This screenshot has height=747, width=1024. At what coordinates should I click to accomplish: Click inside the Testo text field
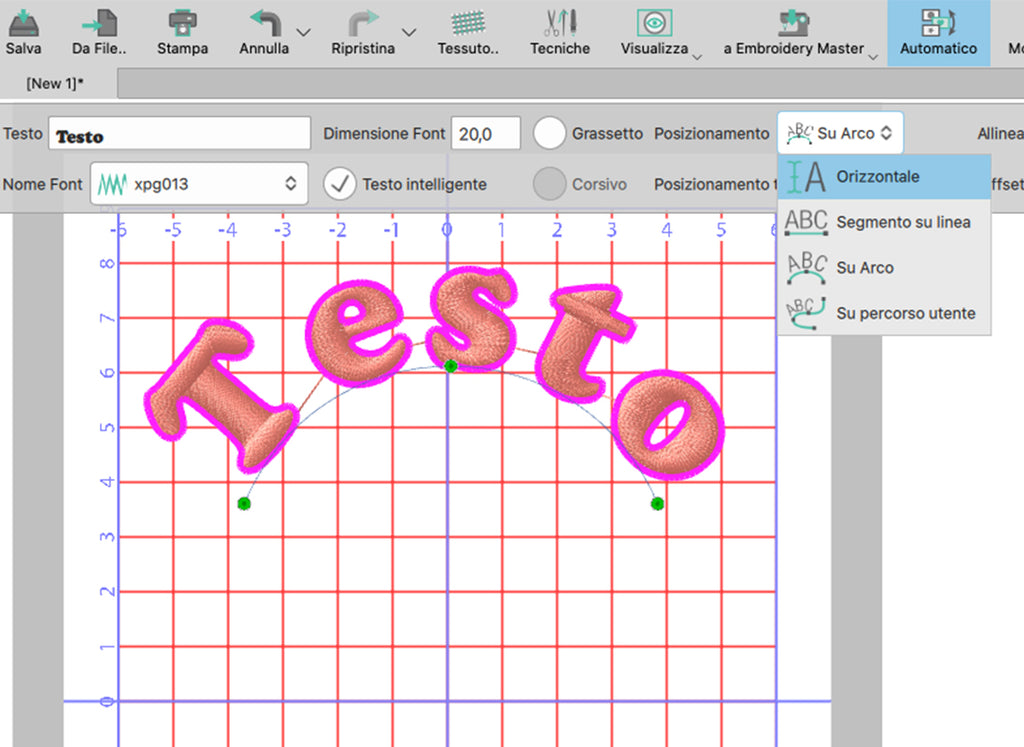[180, 132]
